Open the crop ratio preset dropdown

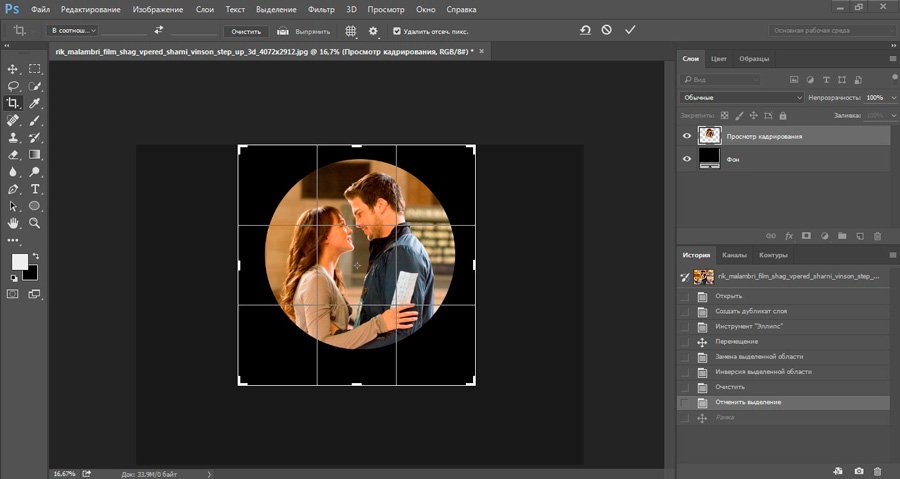pyautogui.click(x=72, y=30)
